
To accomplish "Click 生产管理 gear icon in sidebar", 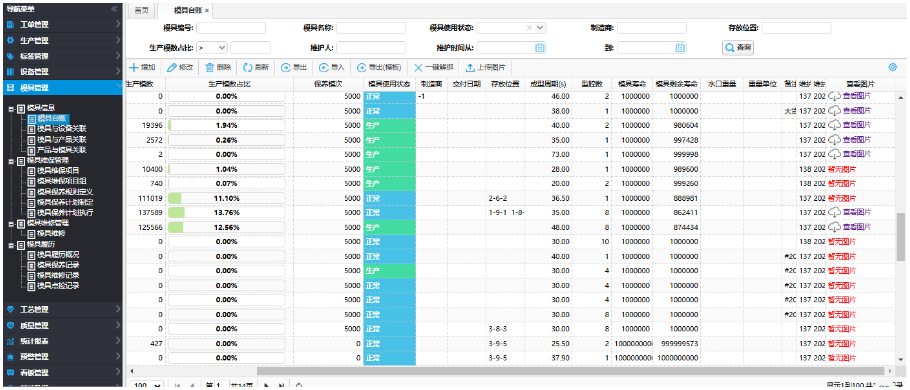I will (x=10, y=41).
